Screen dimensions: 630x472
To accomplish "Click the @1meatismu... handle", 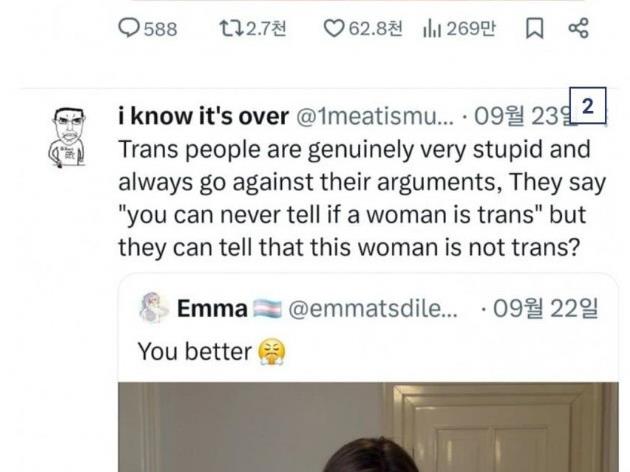I will point(377,116).
